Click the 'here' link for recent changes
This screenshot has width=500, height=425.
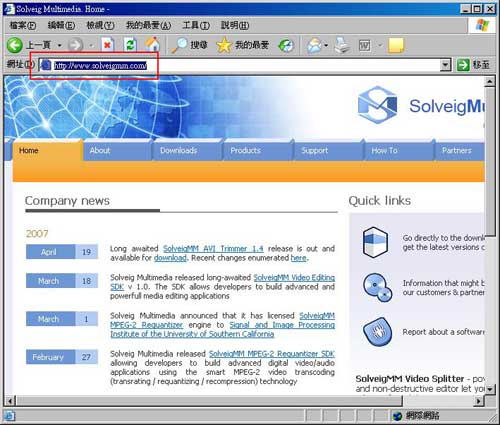tap(299, 258)
